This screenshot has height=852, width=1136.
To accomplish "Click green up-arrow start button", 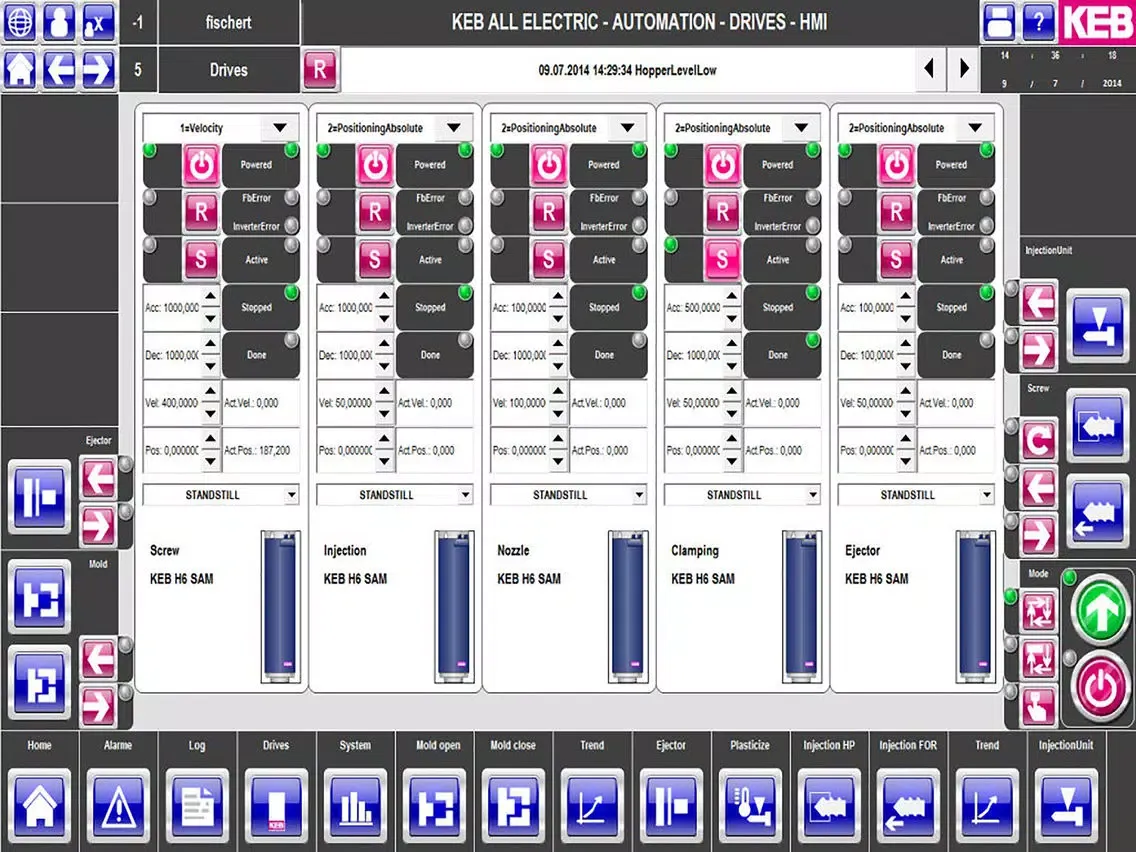I will point(1100,609).
